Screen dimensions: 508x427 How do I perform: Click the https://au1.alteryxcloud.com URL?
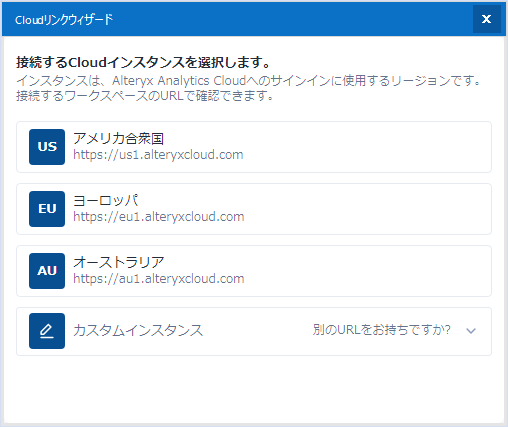click(159, 279)
